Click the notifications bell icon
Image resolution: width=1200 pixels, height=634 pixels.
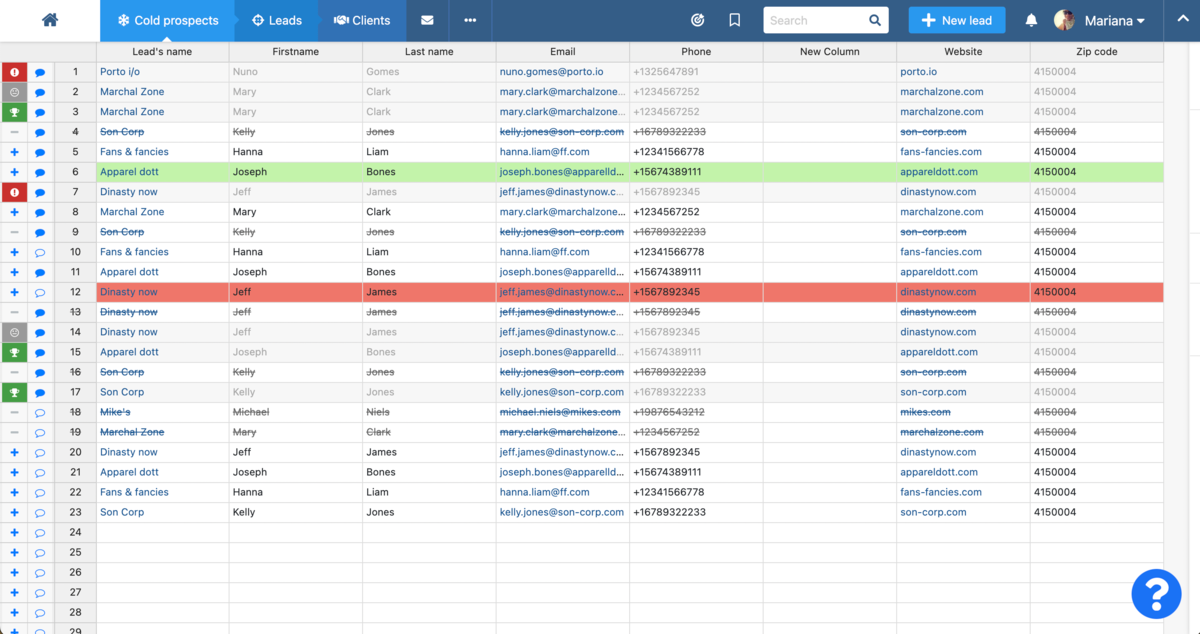(1031, 20)
